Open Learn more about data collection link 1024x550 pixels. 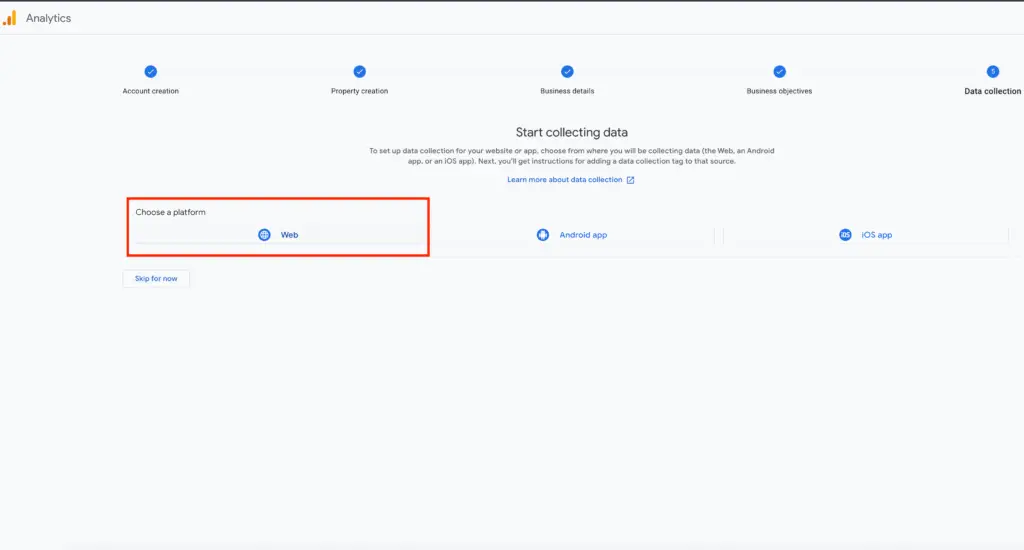(x=565, y=180)
